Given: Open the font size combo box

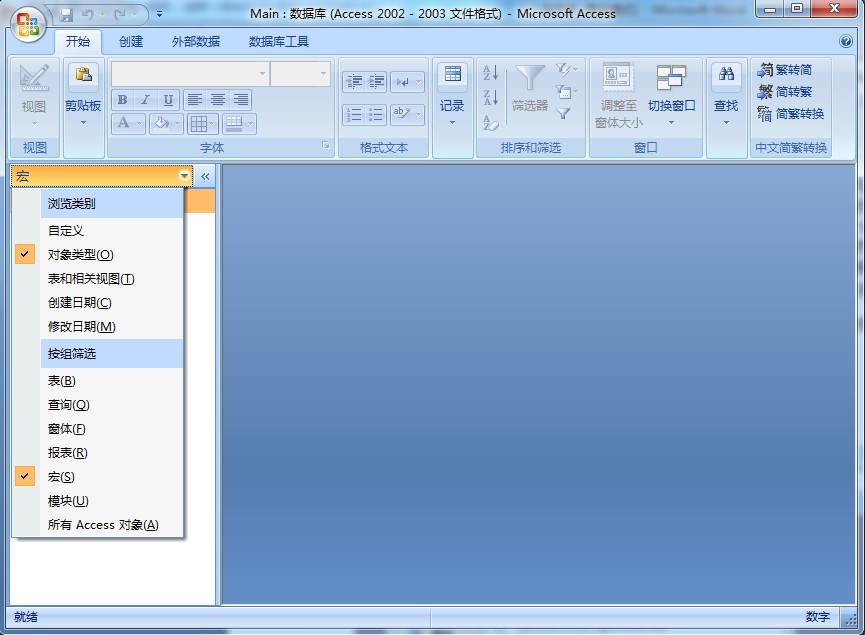Looking at the screenshot, I should tap(323, 73).
